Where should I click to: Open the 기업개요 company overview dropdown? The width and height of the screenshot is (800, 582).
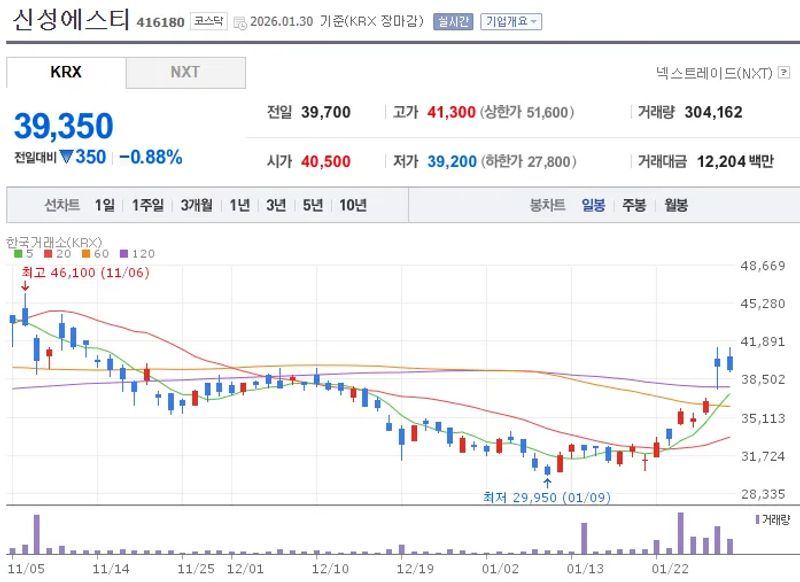point(510,18)
